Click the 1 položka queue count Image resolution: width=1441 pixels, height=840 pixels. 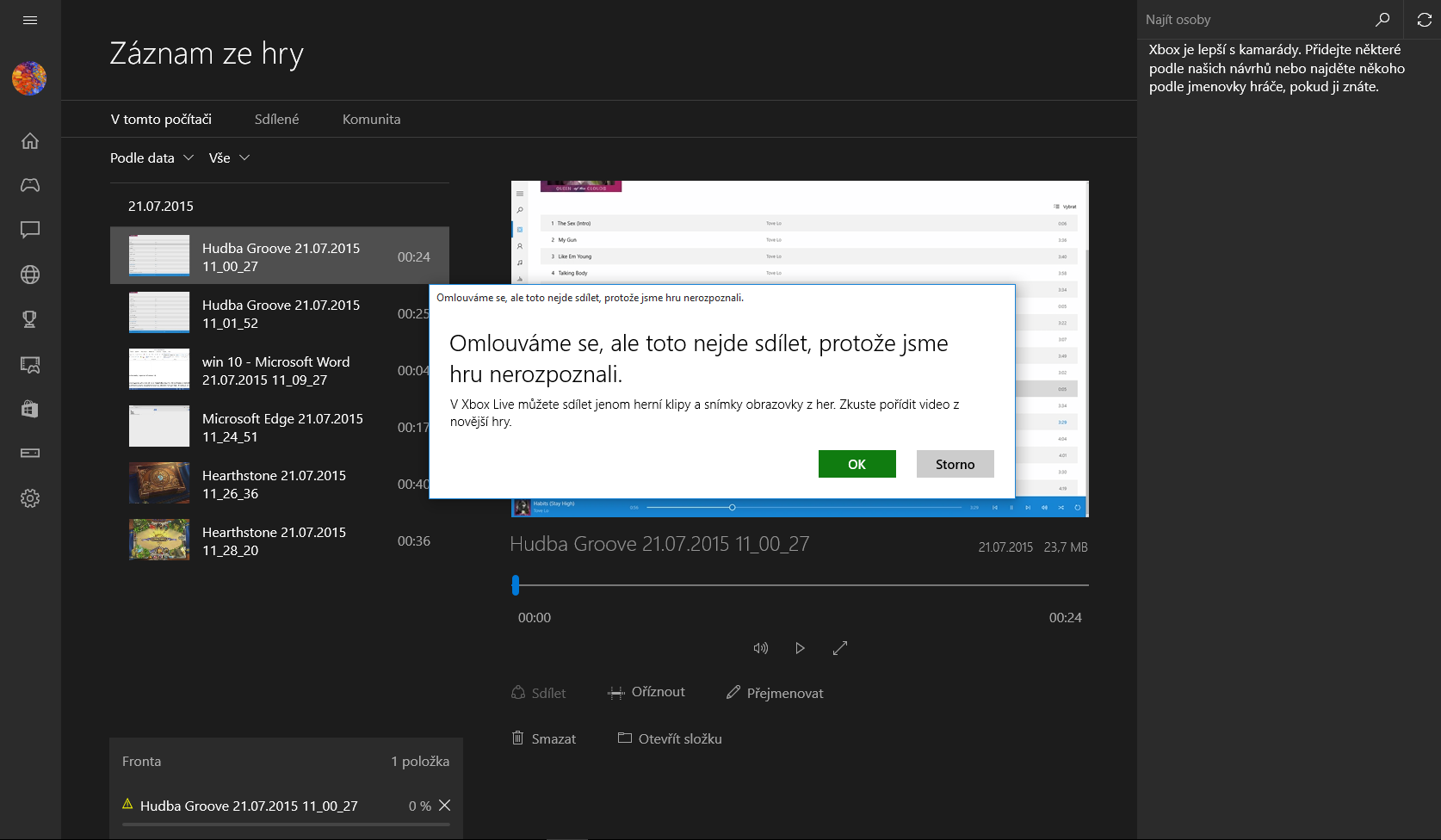pyautogui.click(x=420, y=761)
